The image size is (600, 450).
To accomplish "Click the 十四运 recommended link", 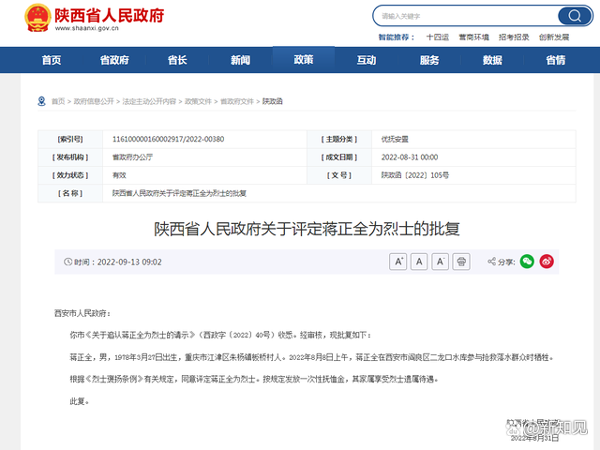I will click(x=437, y=37).
